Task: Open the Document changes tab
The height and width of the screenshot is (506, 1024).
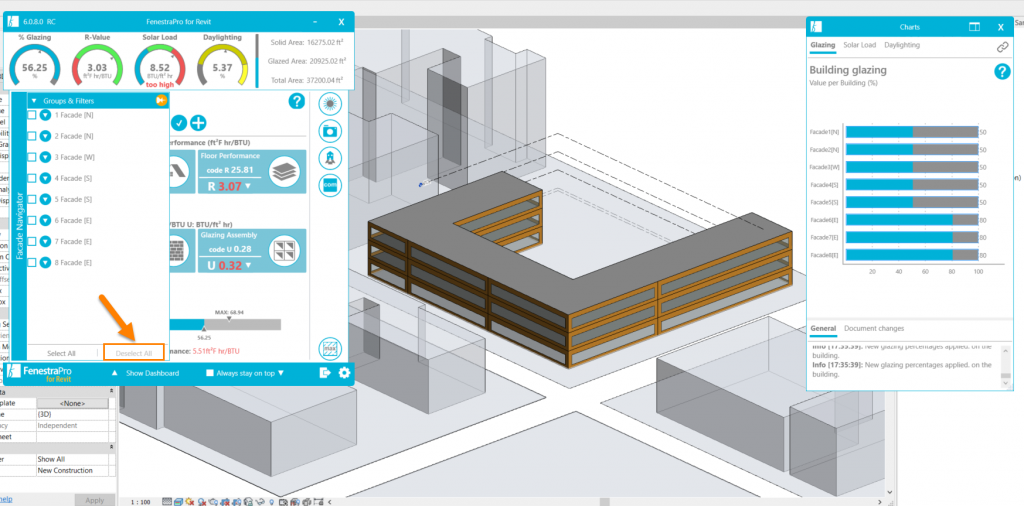Action: (874, 328)
